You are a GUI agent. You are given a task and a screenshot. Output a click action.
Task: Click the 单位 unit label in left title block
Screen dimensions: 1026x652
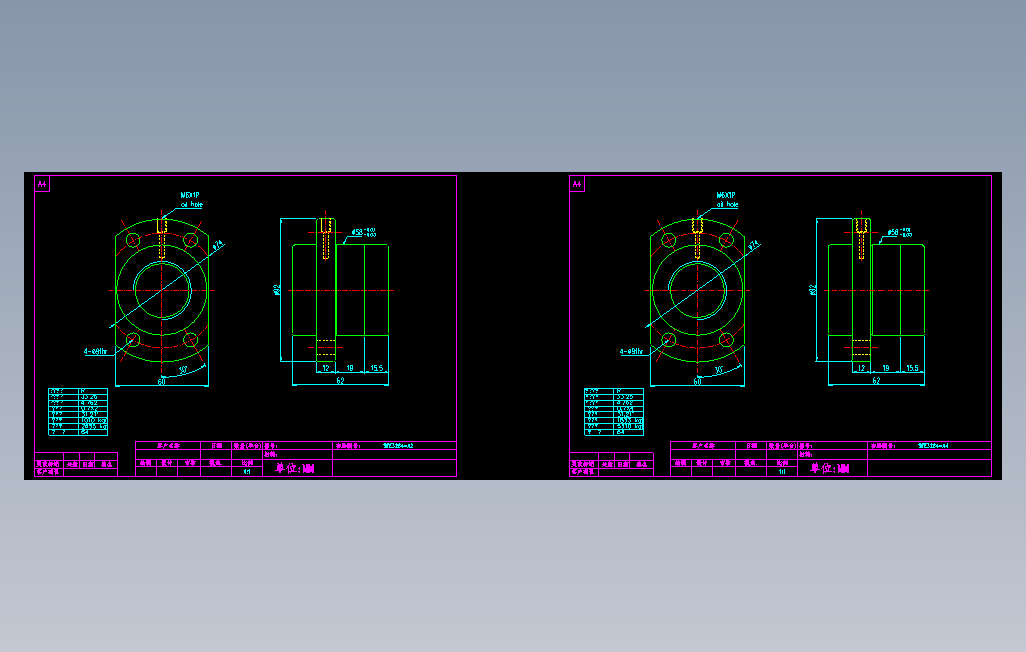point(294,468)
